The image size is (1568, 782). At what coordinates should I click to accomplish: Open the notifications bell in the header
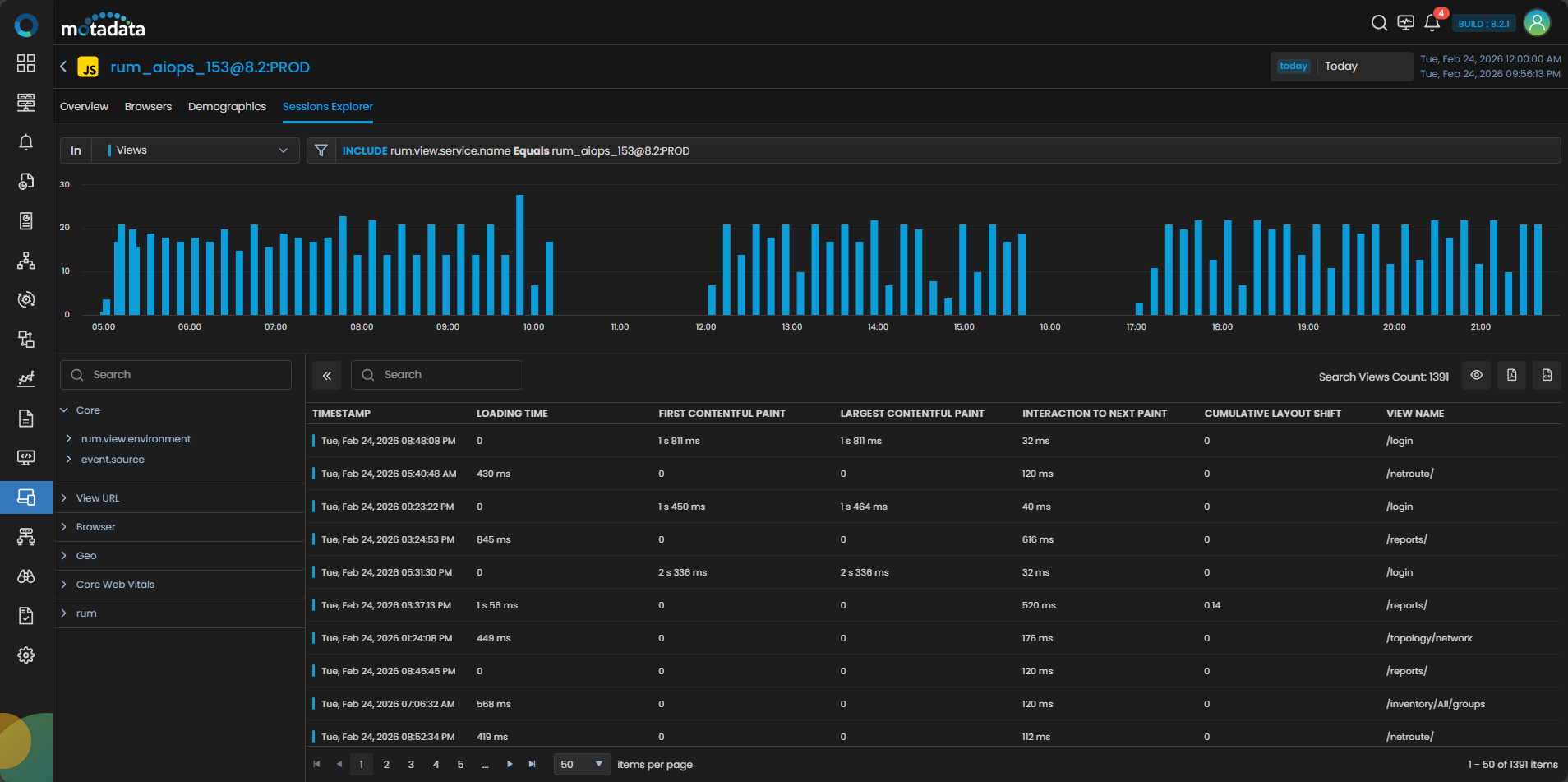click(x=1432, y=23)
